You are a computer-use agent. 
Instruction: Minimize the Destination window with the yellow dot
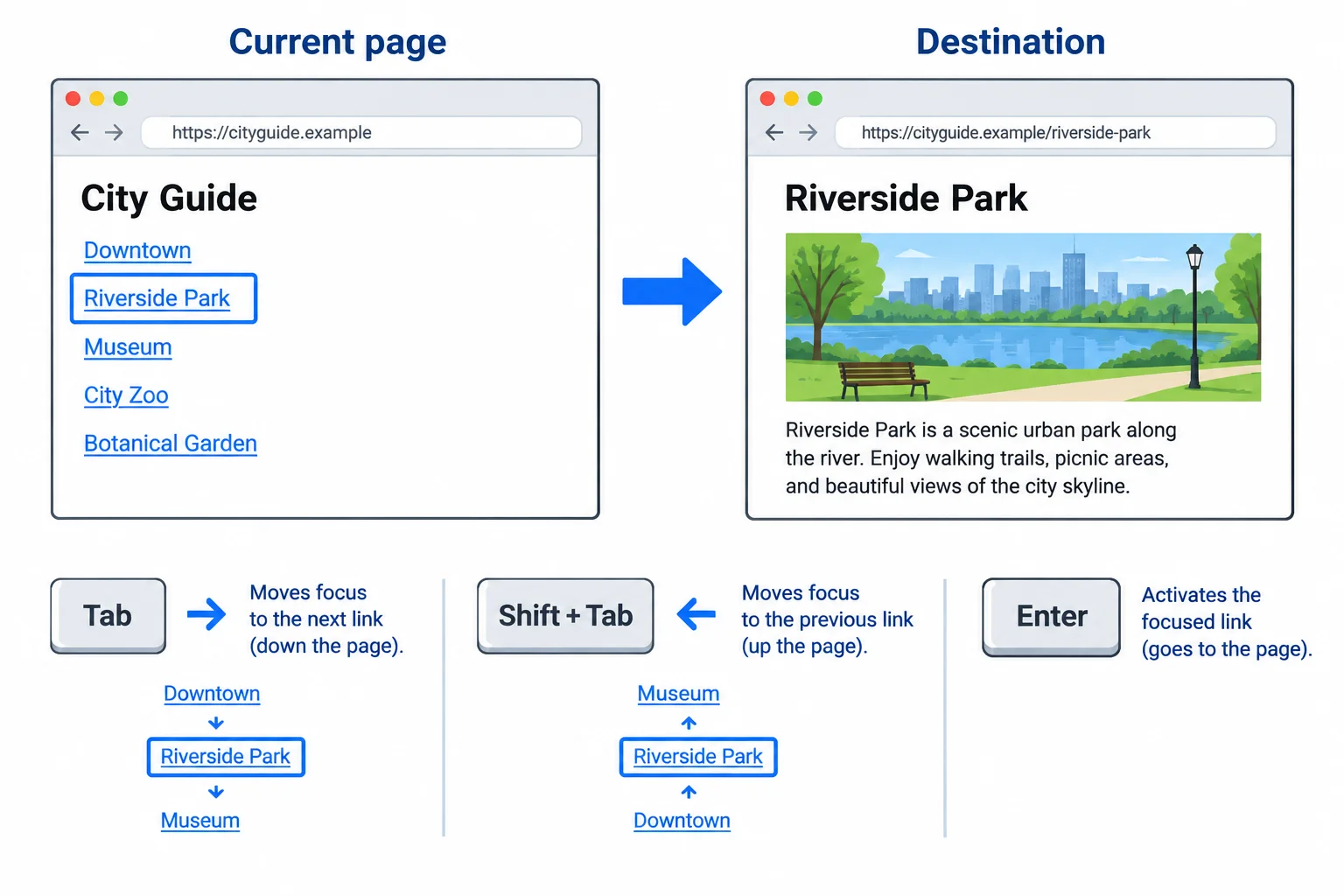791,99
